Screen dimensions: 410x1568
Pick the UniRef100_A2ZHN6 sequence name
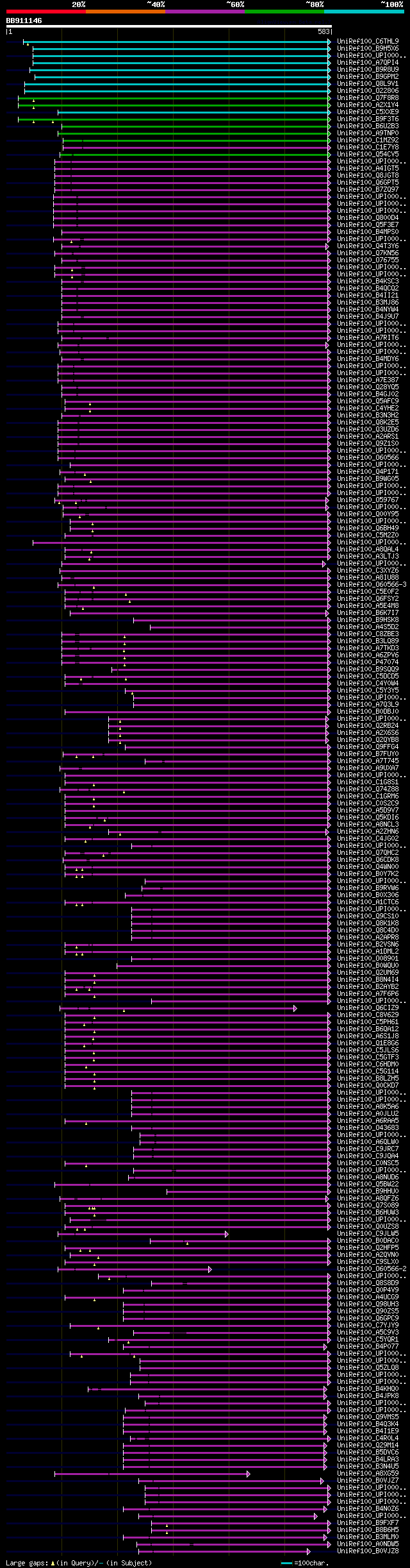[x=368, y=832]
